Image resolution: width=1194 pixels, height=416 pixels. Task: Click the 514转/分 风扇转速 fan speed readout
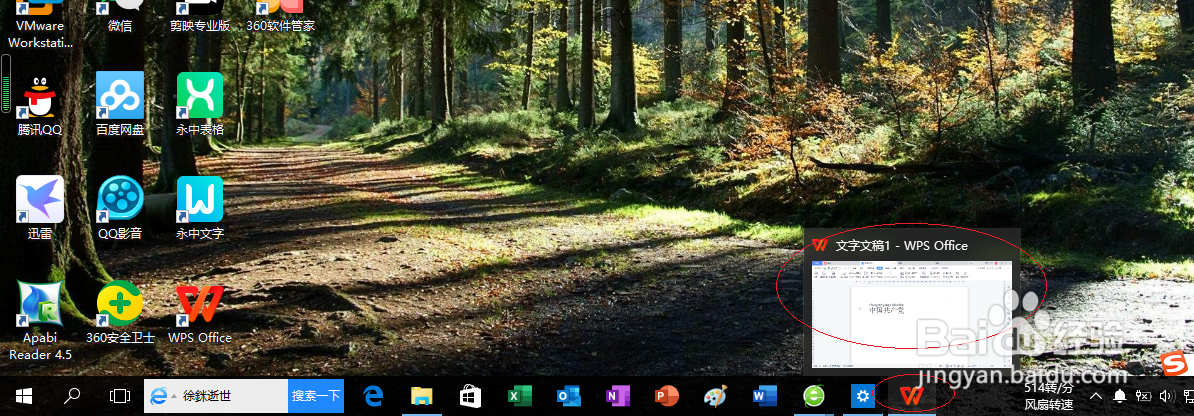[1049, 396]
